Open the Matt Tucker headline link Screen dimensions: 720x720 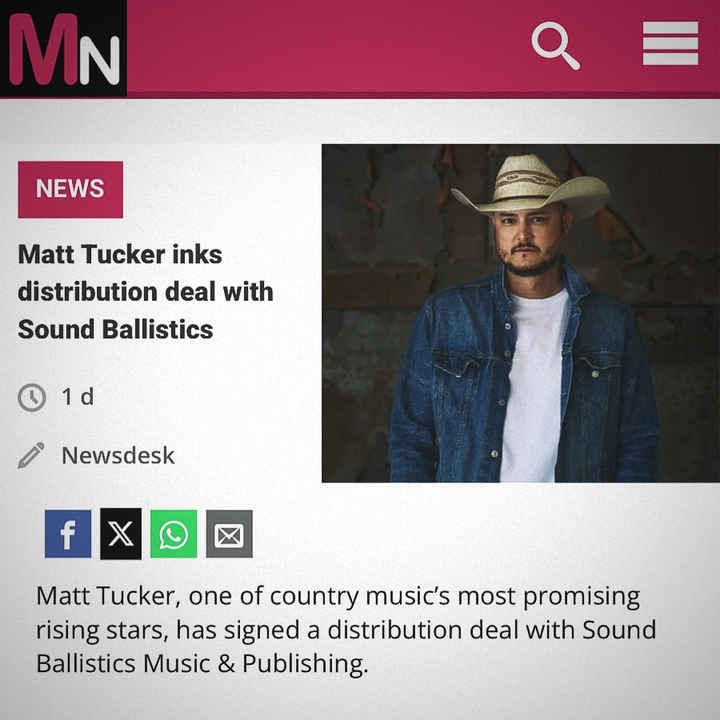(146, 292)
